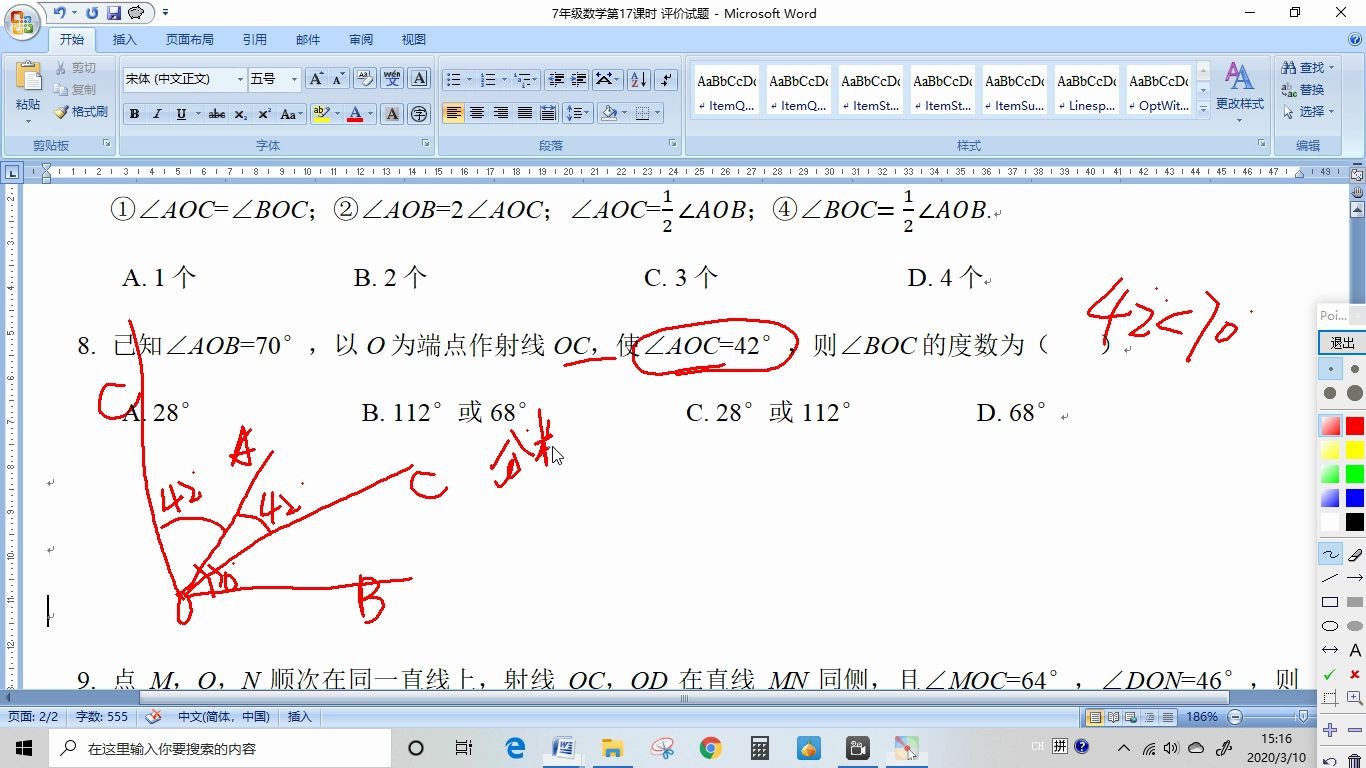Screen dimensions: 1366x768
Task: Toggle justify alignment
Action: 524,113
